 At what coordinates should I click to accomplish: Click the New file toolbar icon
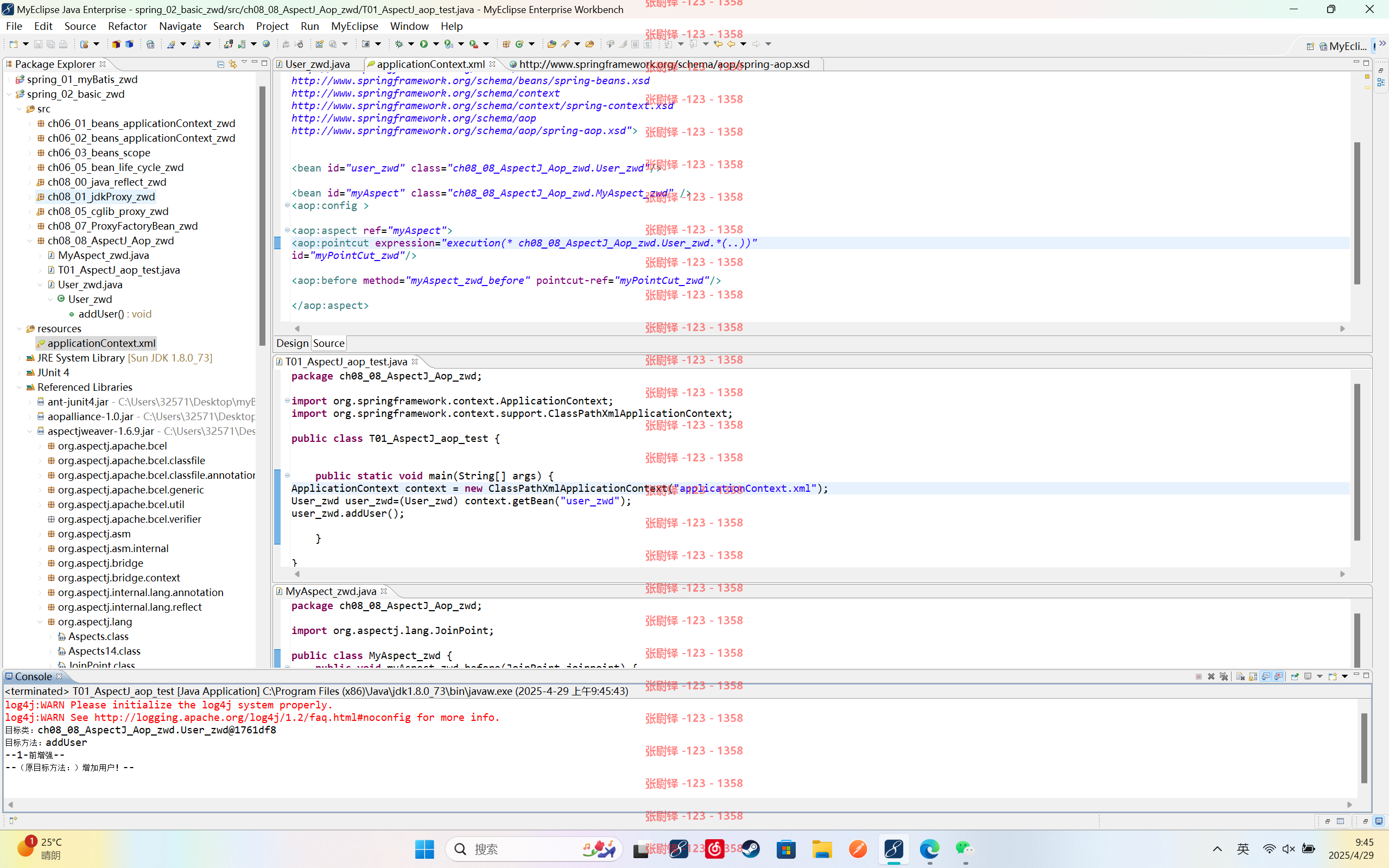(x=14, y=44)
